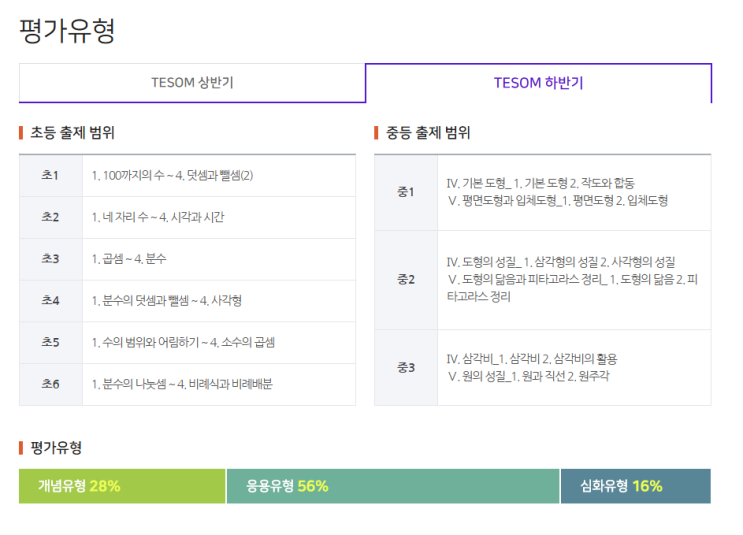The width and height of the screenshot is (743, 535).
Task: Click the 초1 grade row label
Action: tap(50, 176)
